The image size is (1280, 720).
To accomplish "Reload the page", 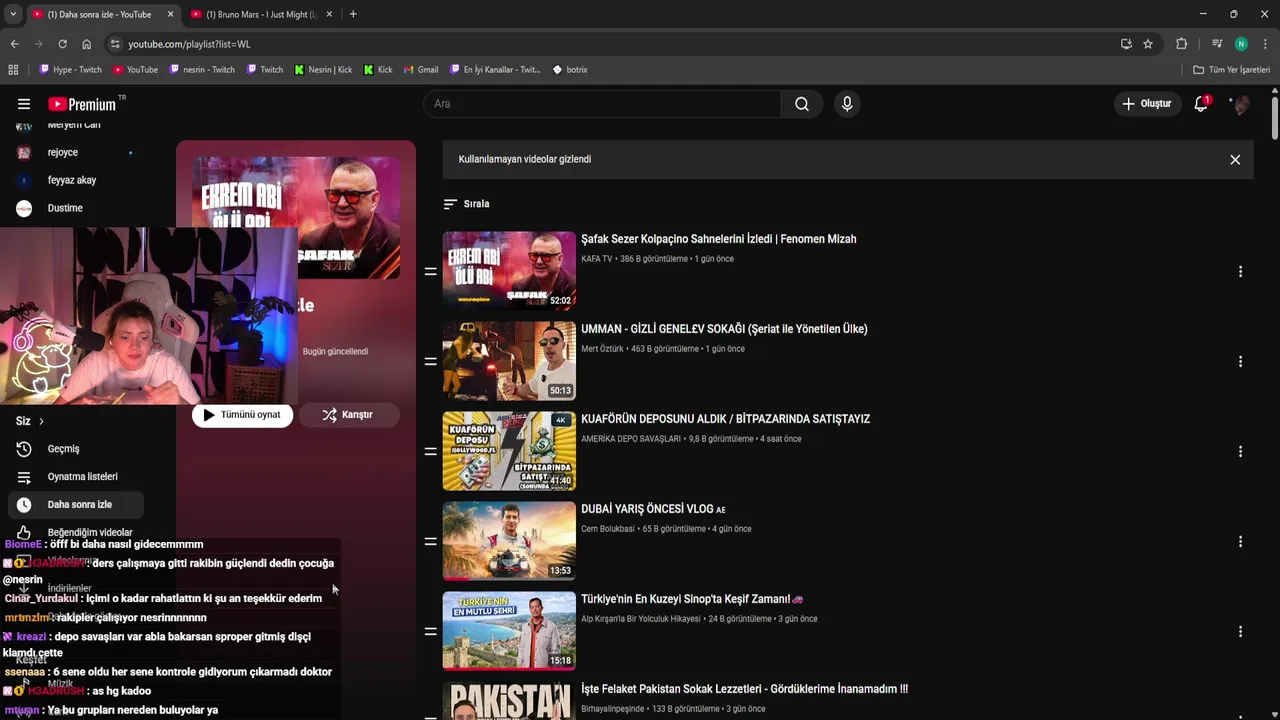I will tap(62, 44).
